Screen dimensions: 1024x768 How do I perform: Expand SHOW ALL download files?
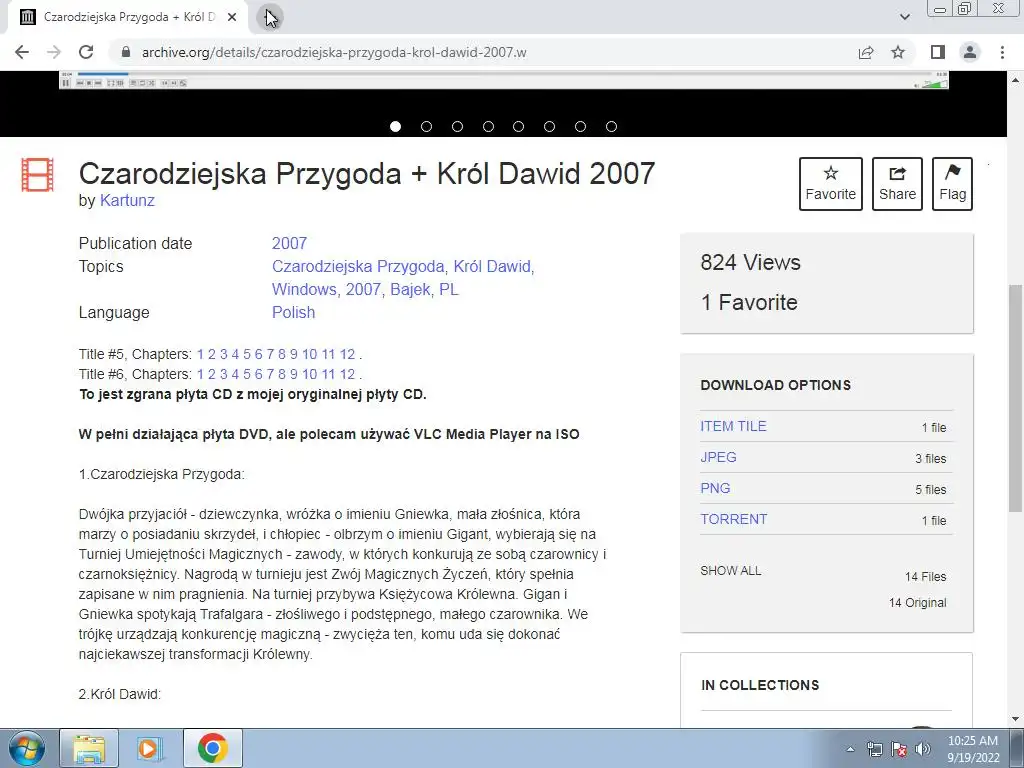731,571
